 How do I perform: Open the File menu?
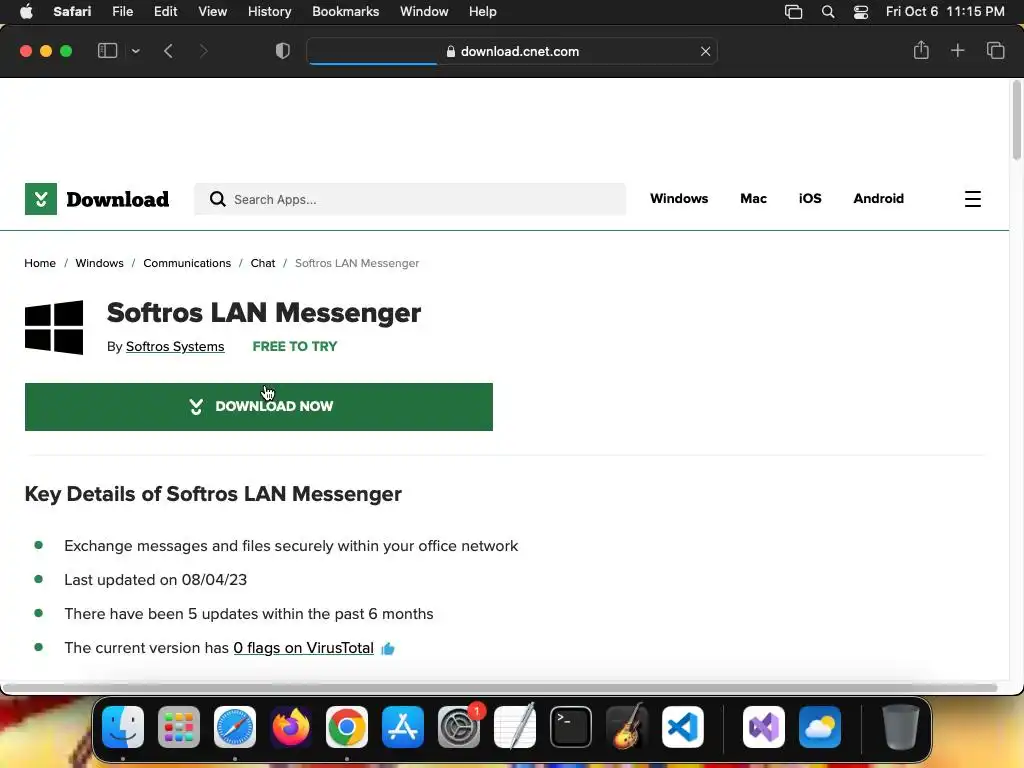point(122,11)
